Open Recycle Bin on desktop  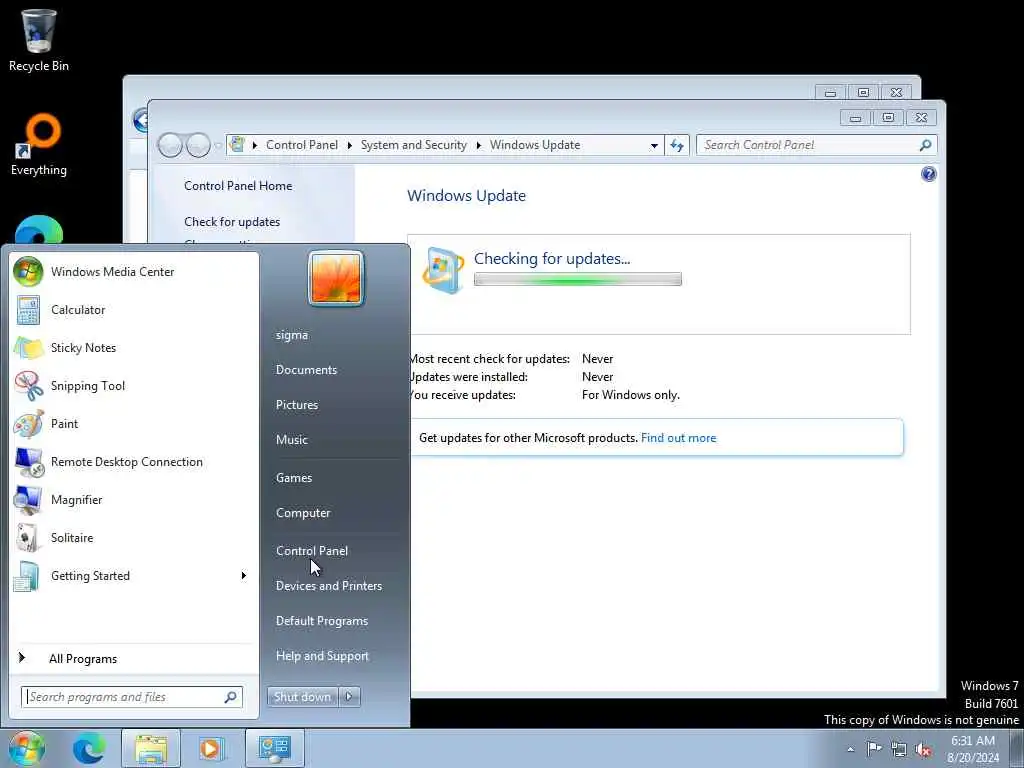pyautogui.click(x=39, y=40)
